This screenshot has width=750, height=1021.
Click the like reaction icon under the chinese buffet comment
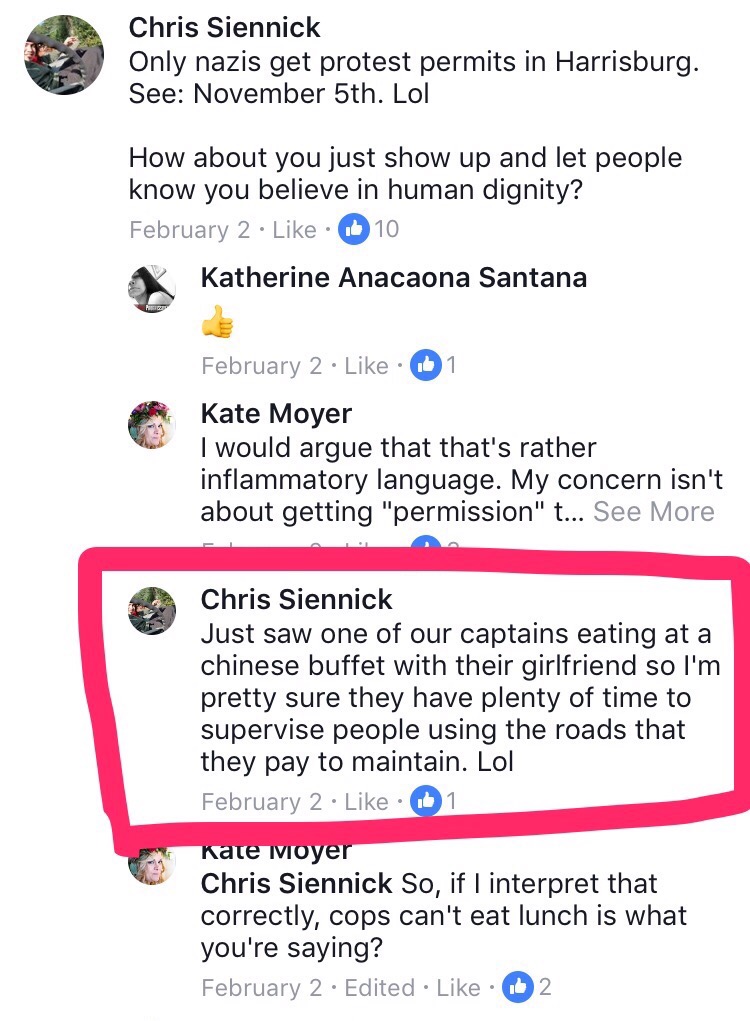tap(426, 801)
